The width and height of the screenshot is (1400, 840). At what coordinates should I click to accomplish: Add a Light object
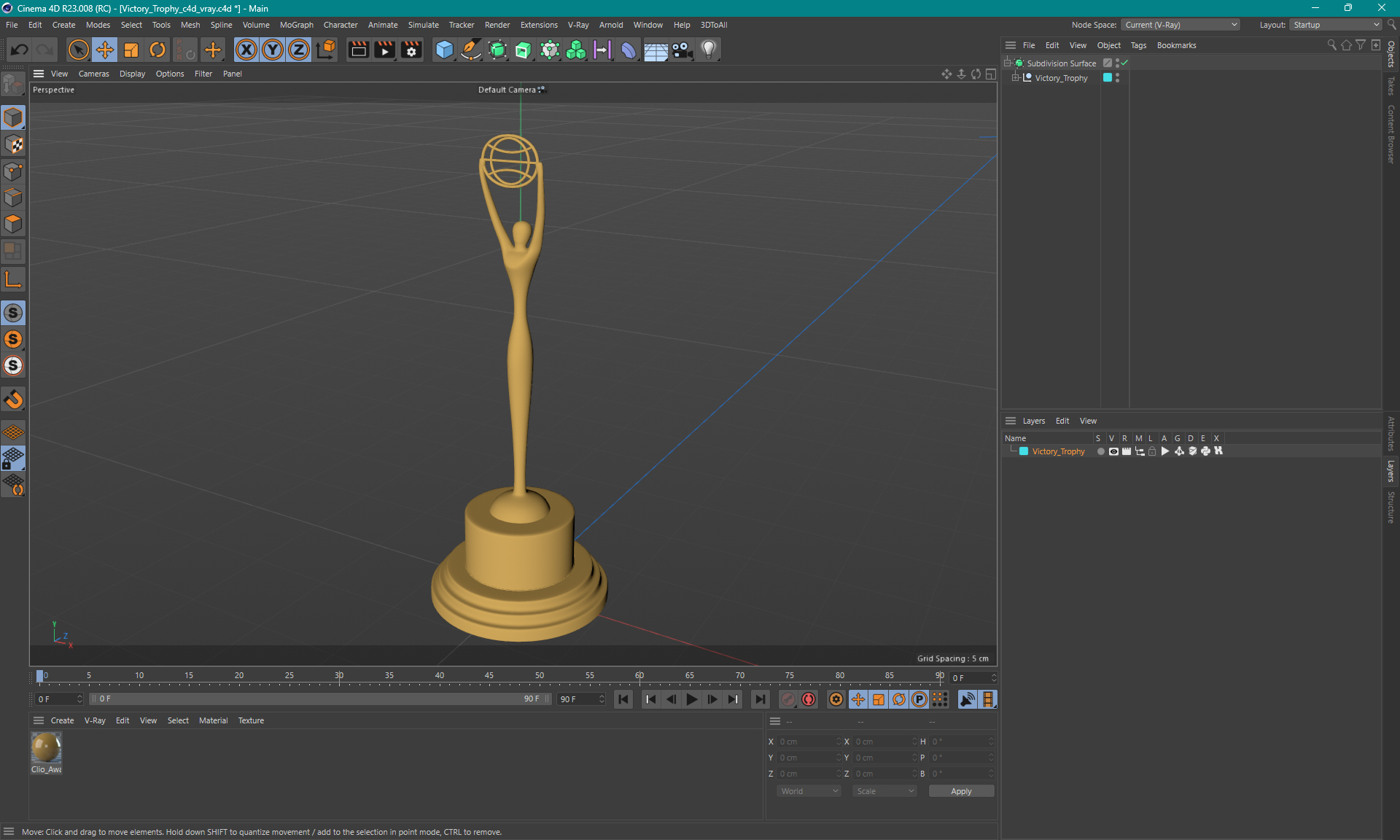click(x=708, y=50)
